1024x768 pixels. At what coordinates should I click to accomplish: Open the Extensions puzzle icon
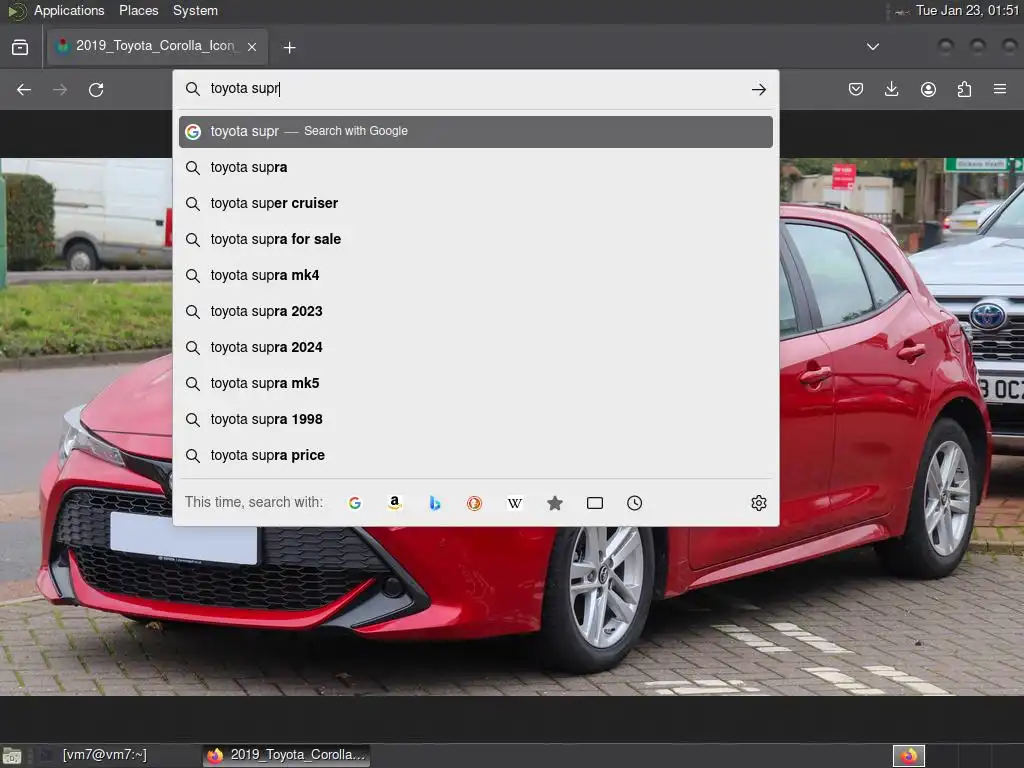964,89
